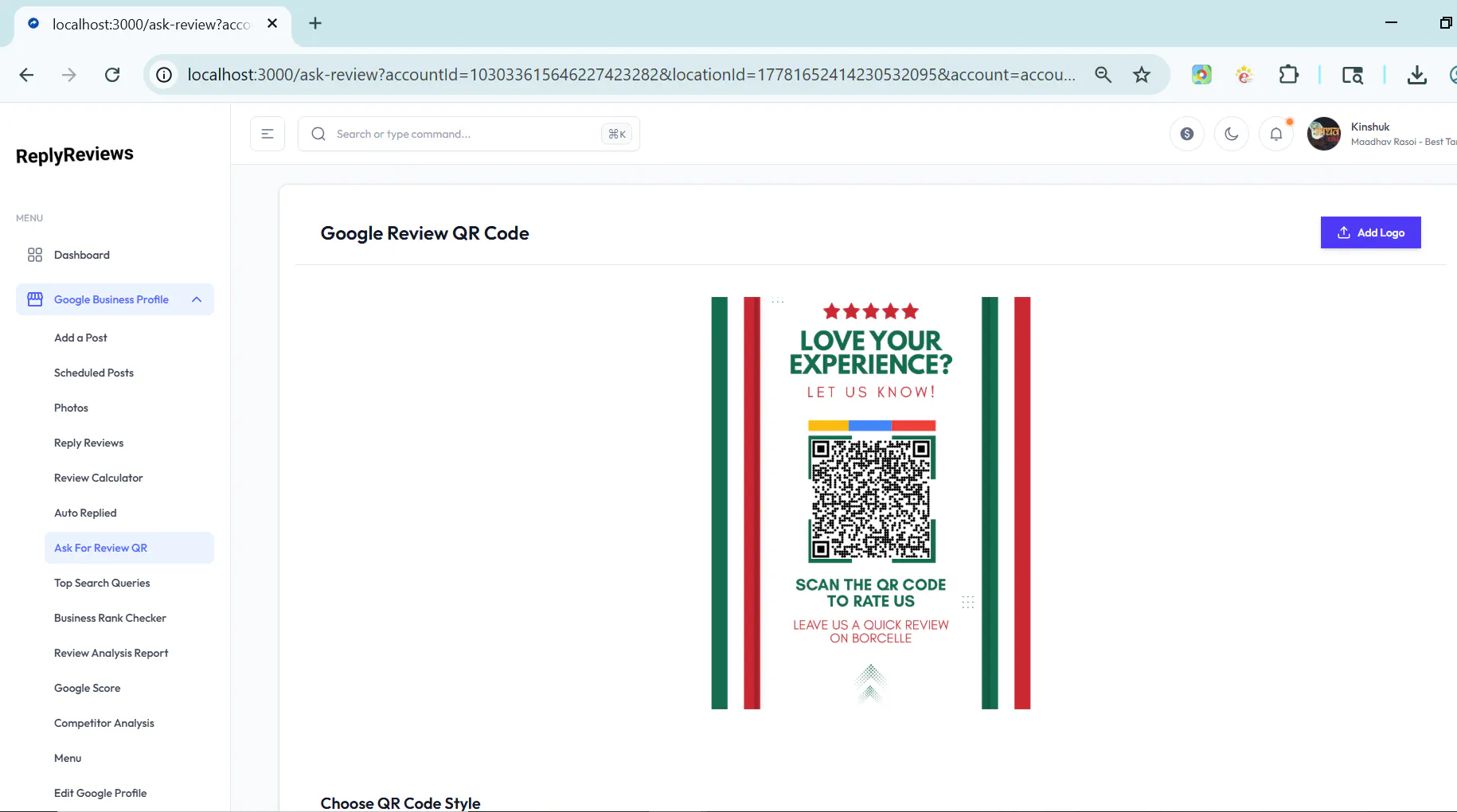Screen dimensions: 1457x812
Task: Select Ask For Review QR
Action: 129,548
